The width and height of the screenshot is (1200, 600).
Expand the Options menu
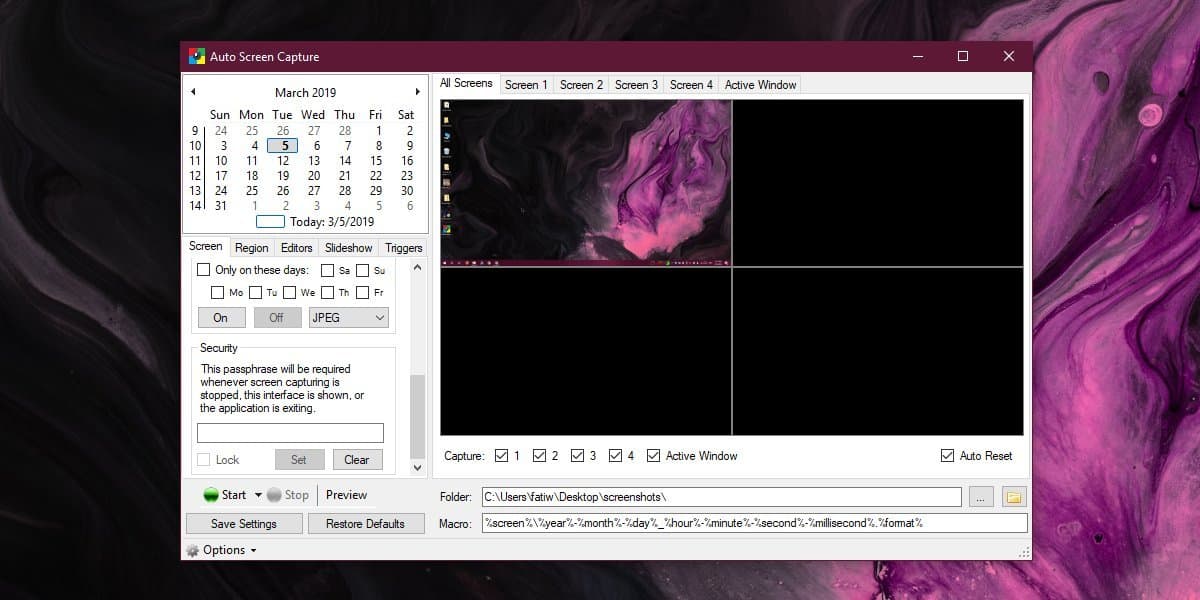(230, 550)
